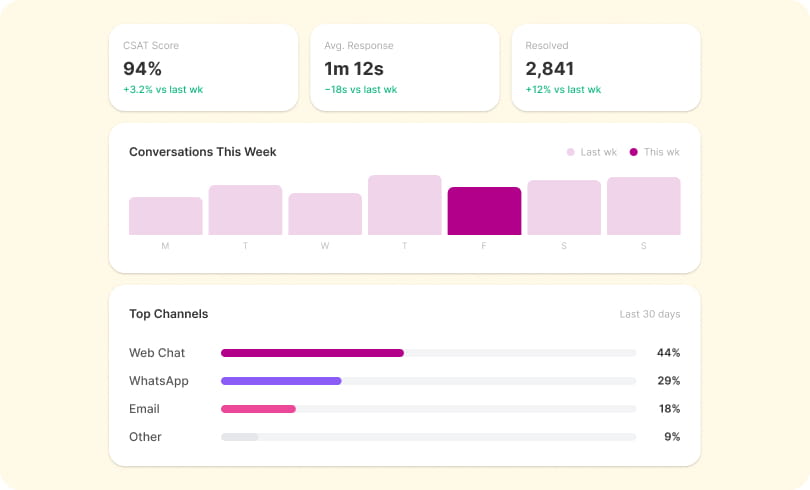The image size is (810, 490).
Task: Click the 18% Email value
Action: [x=669, y=408]
